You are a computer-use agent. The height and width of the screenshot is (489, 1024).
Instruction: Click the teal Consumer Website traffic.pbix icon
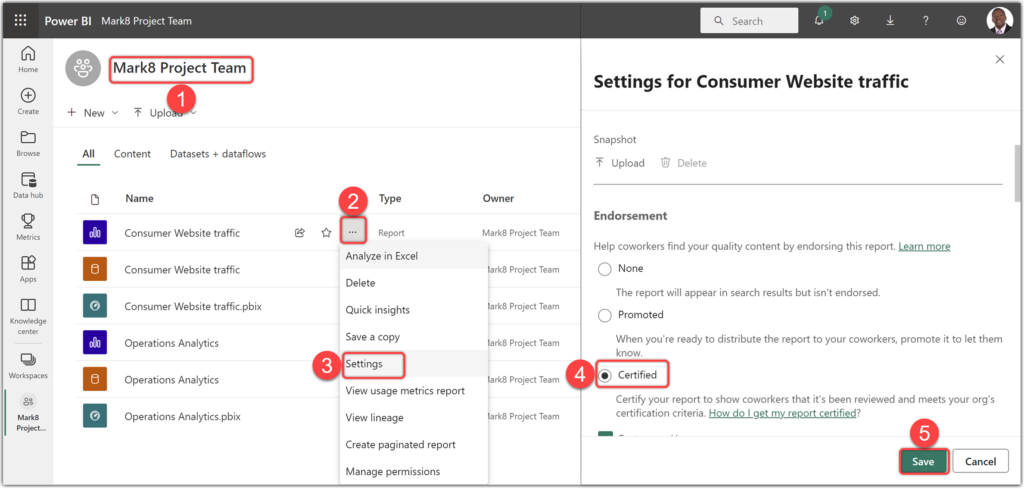point(95,306)
